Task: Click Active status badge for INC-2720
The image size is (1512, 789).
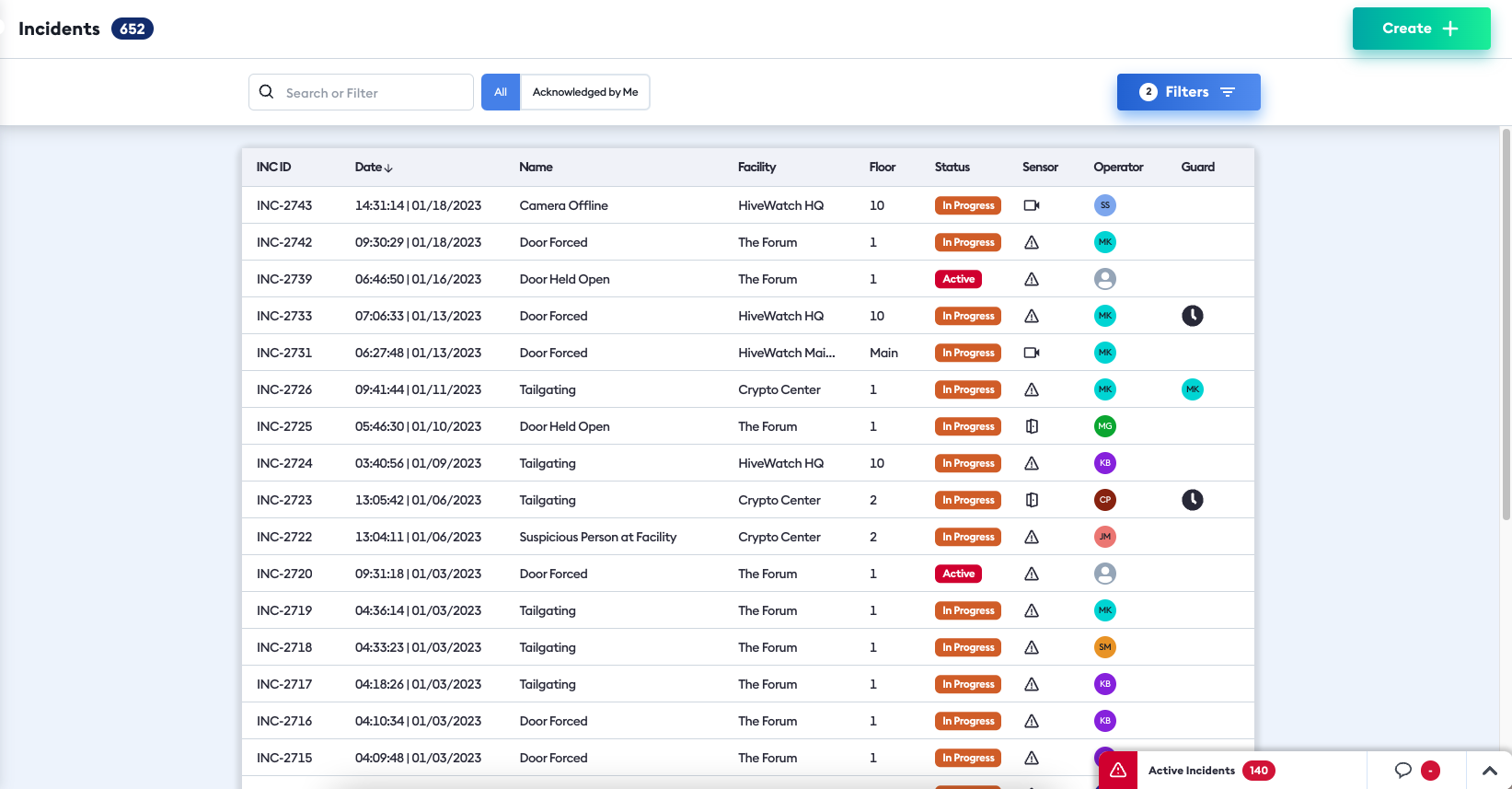Action: [x=958, y=574]
